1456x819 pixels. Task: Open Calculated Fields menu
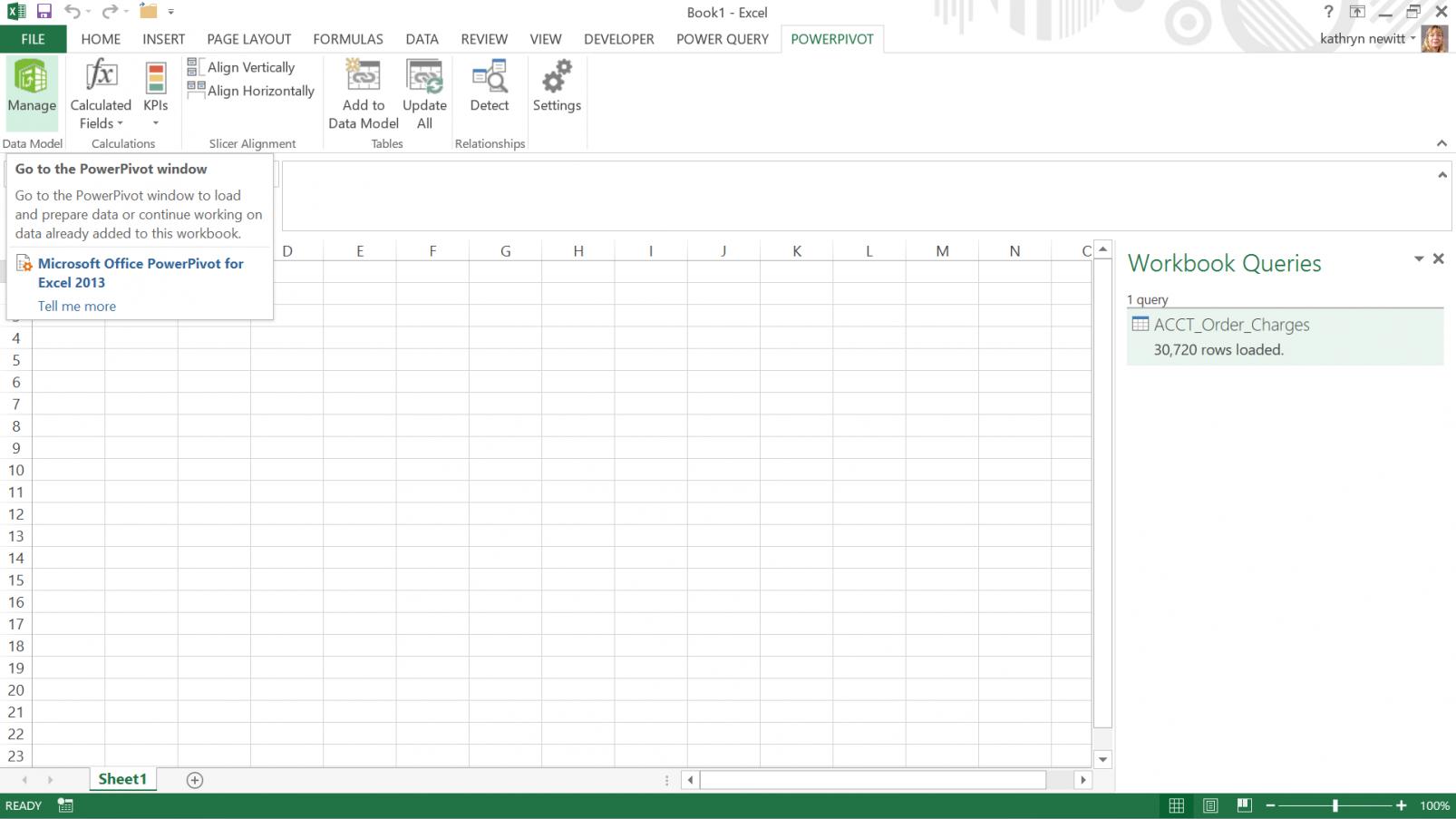point(101,95)
